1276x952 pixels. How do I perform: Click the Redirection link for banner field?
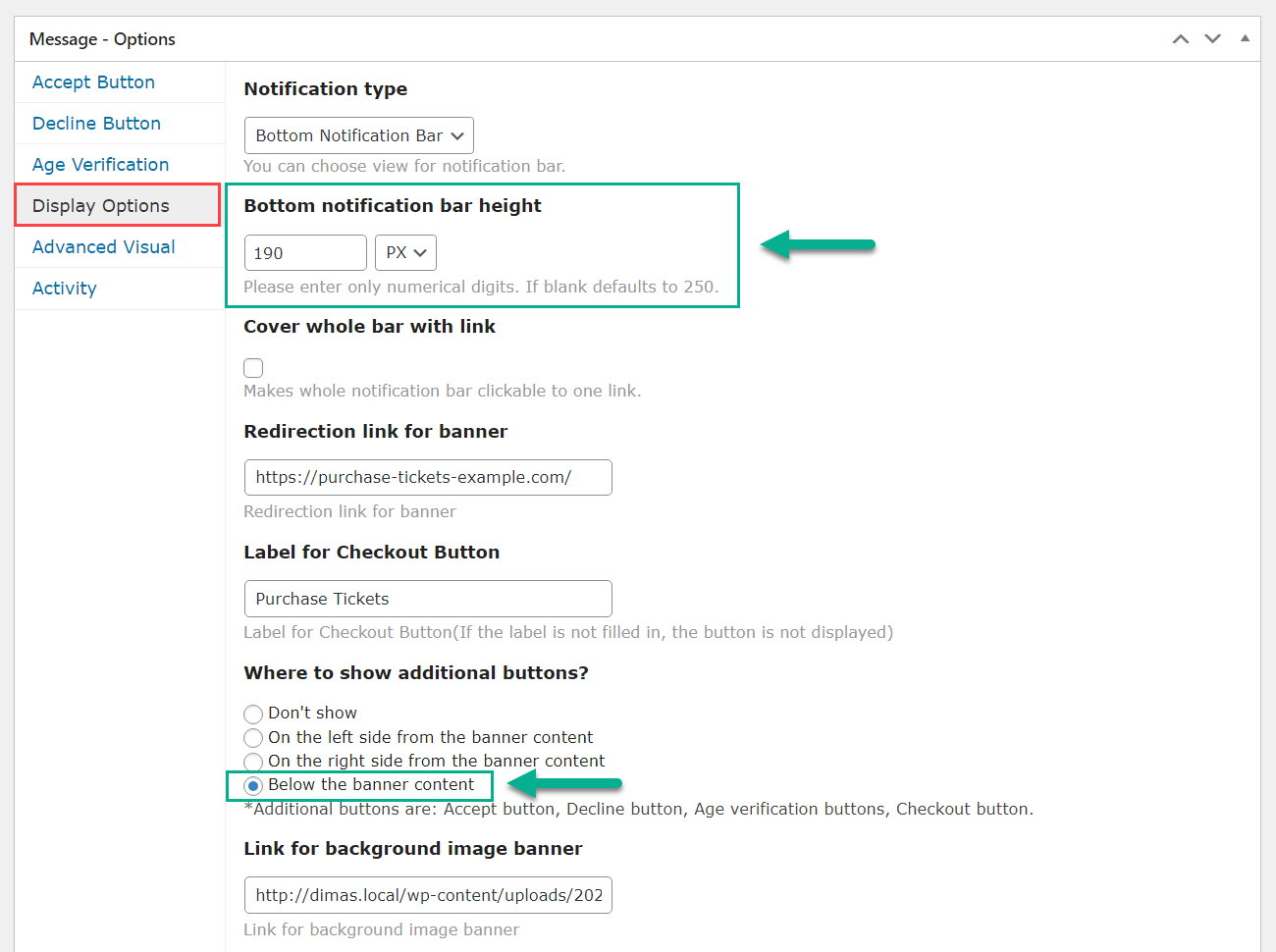pos(428,478)
